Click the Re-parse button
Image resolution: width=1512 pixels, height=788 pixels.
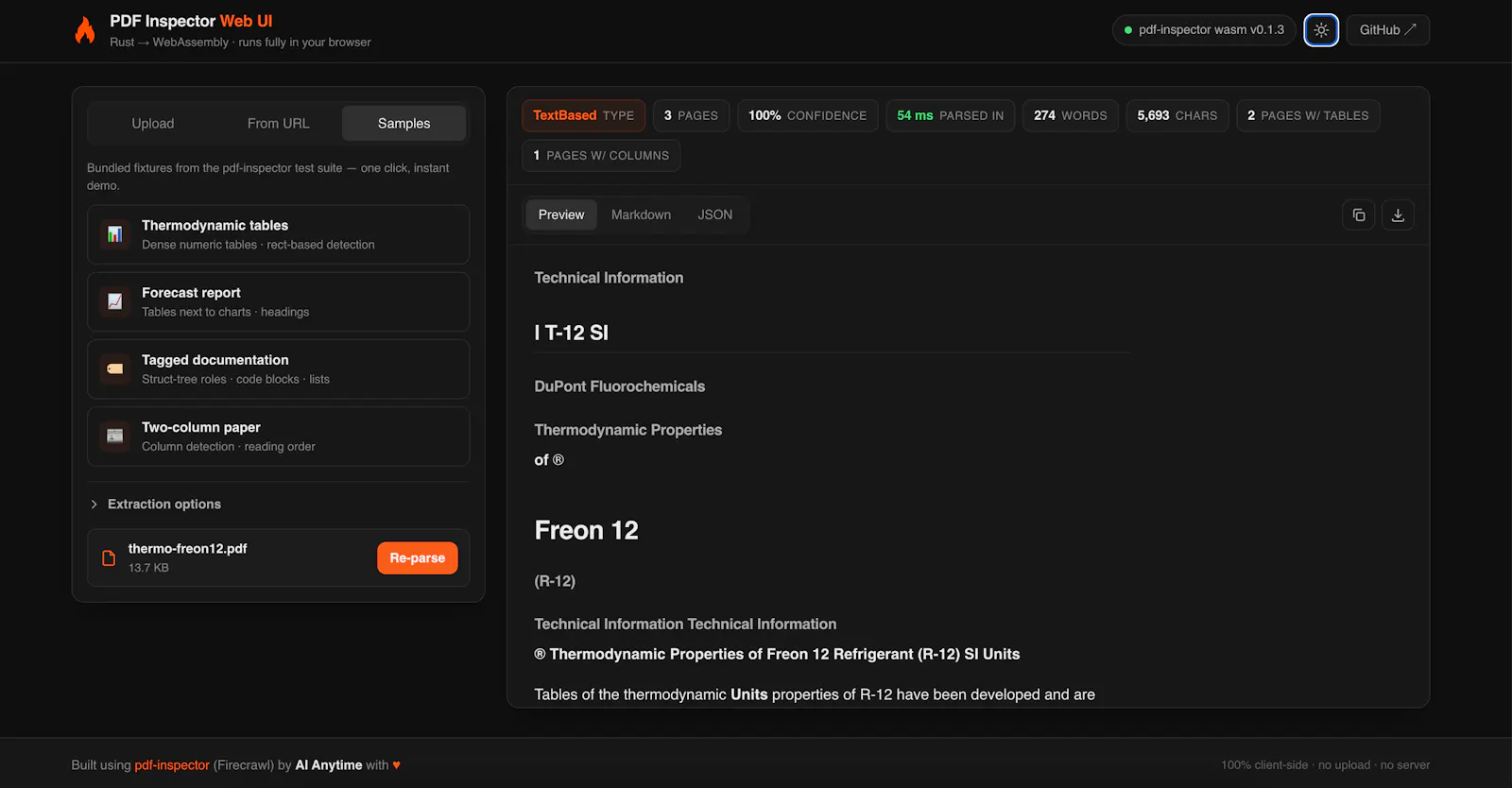click(417, 558)
